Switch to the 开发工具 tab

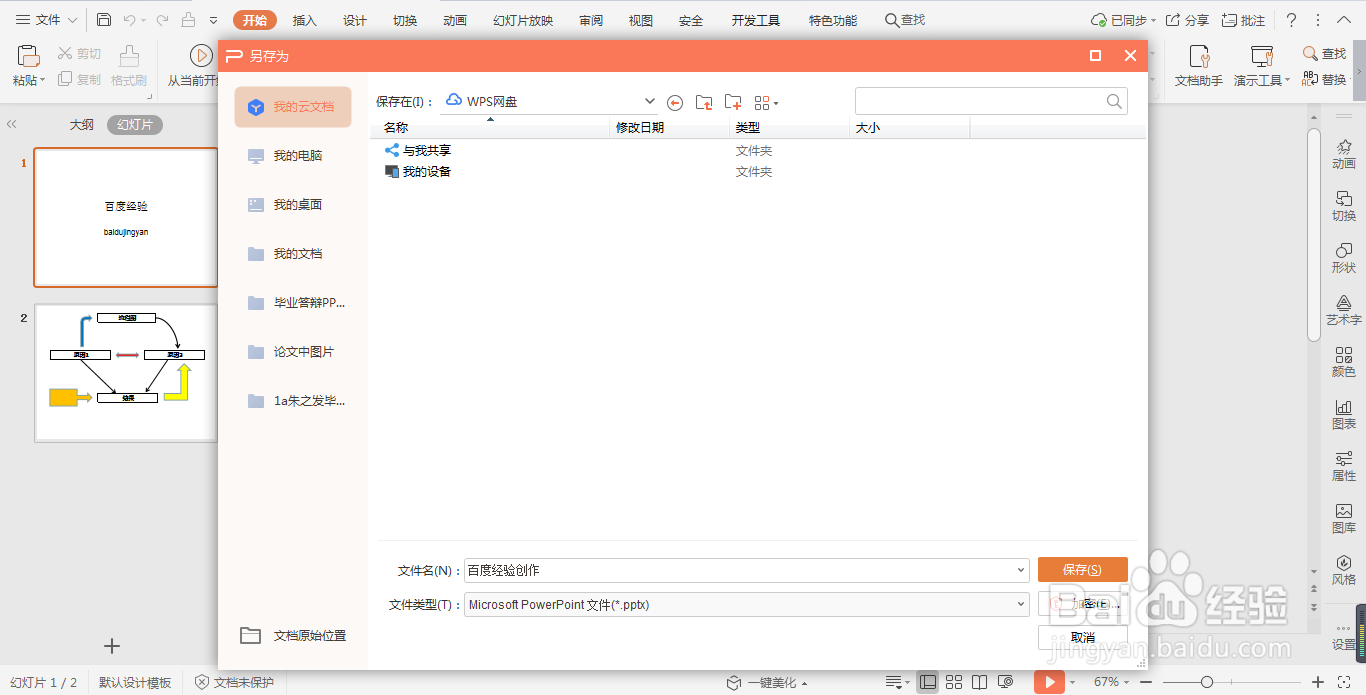coord(755,20)
